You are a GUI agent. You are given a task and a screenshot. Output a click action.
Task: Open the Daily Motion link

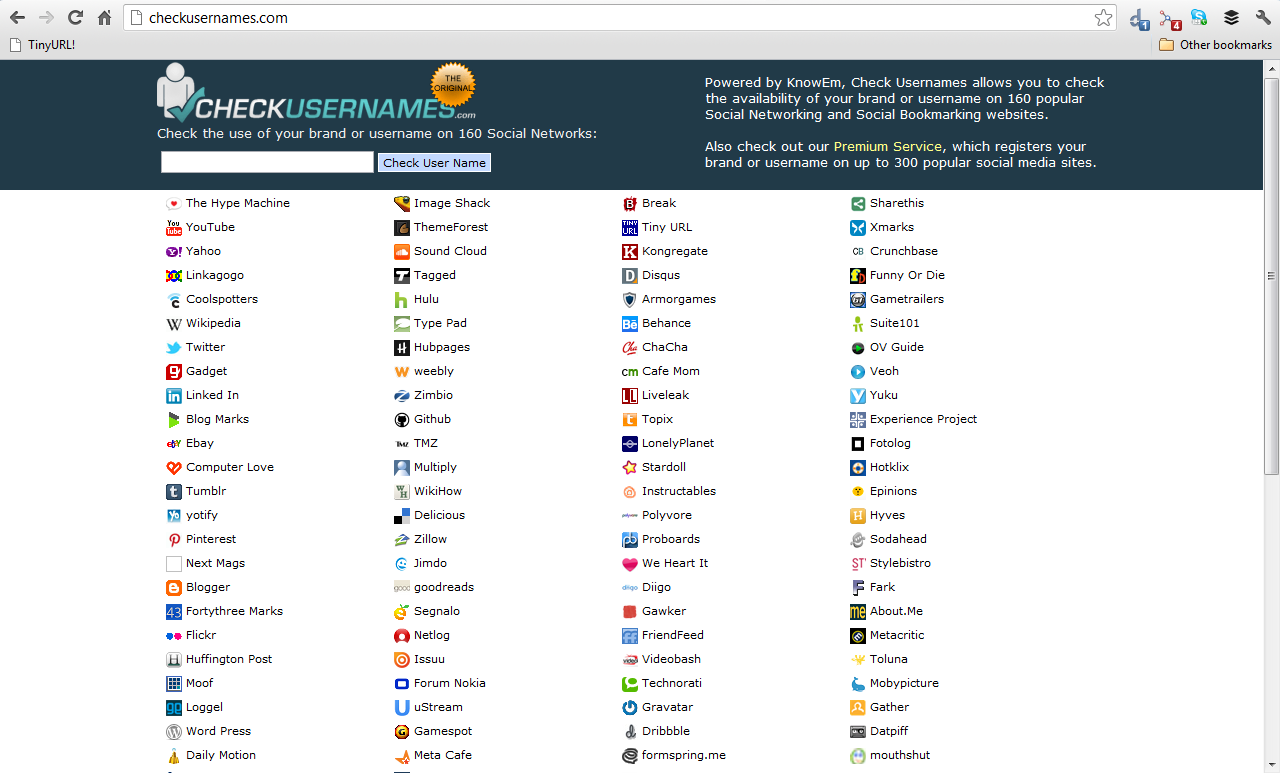pos(221,755)
